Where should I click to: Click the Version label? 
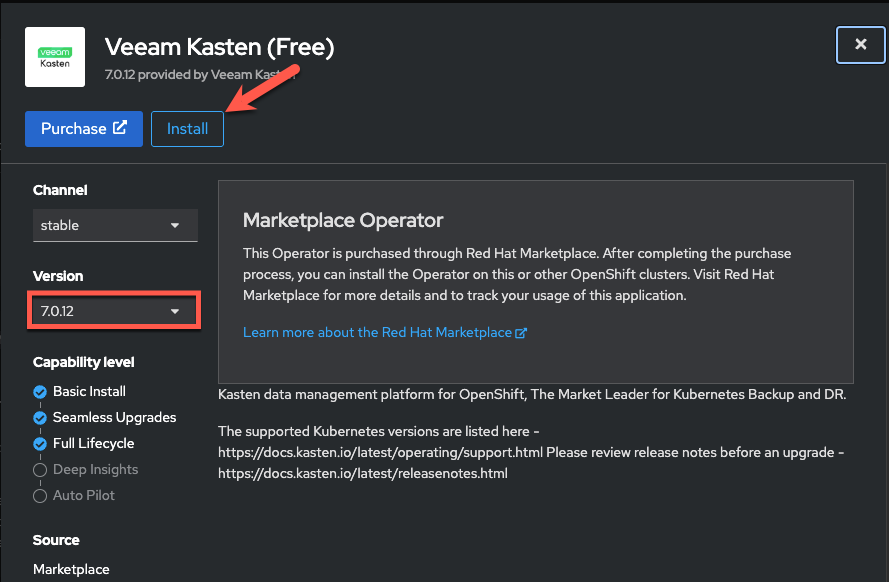[58, 276]
